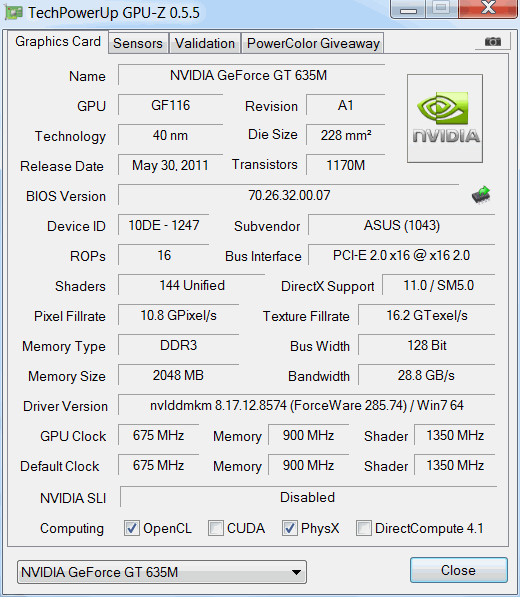The height and width of the screenshot is (597, 520).
Task: Open the GPU selection dropdown arrow
Action: (x=296, y=572)
